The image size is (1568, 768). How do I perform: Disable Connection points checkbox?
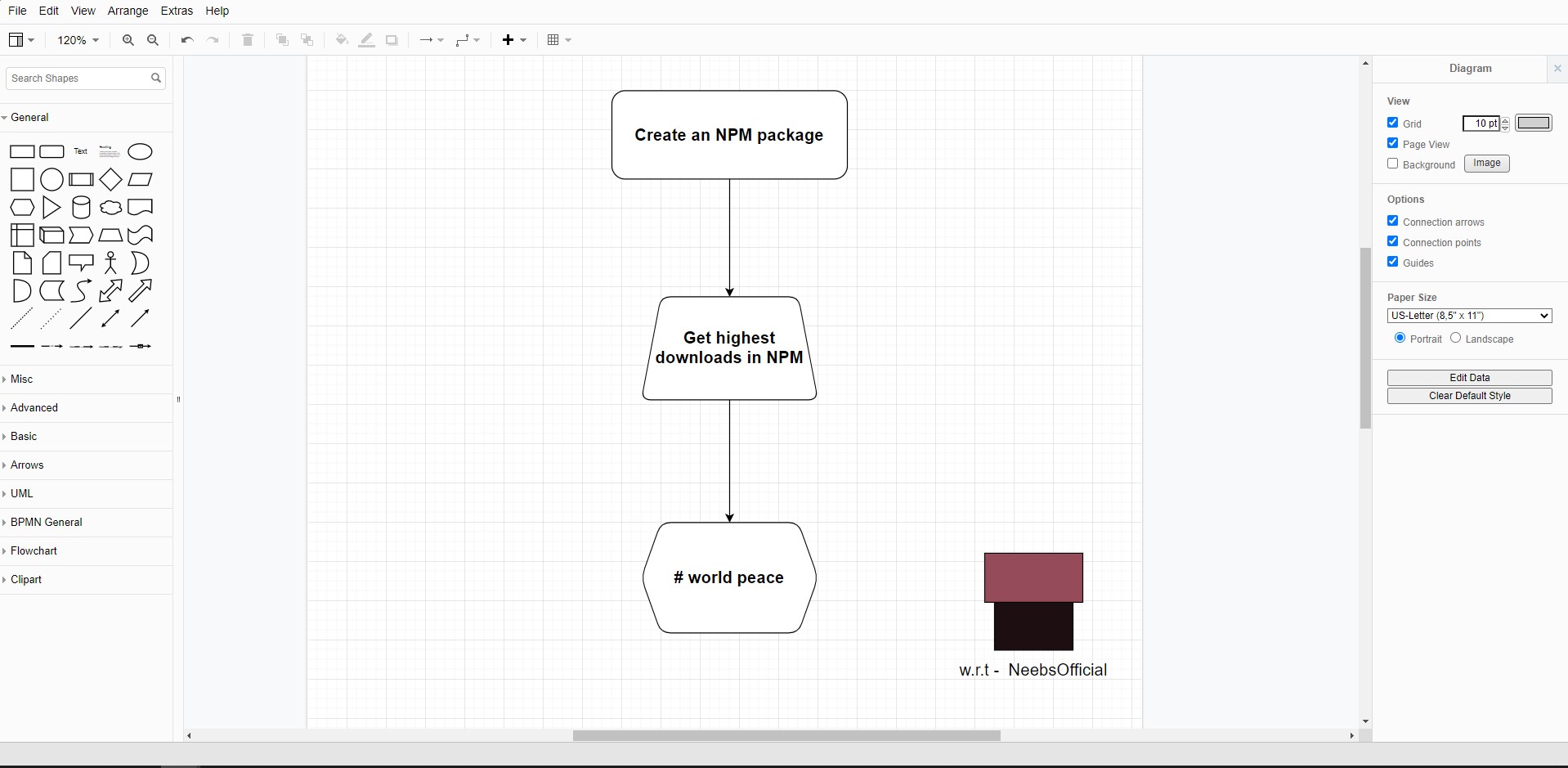(1393, 241)
